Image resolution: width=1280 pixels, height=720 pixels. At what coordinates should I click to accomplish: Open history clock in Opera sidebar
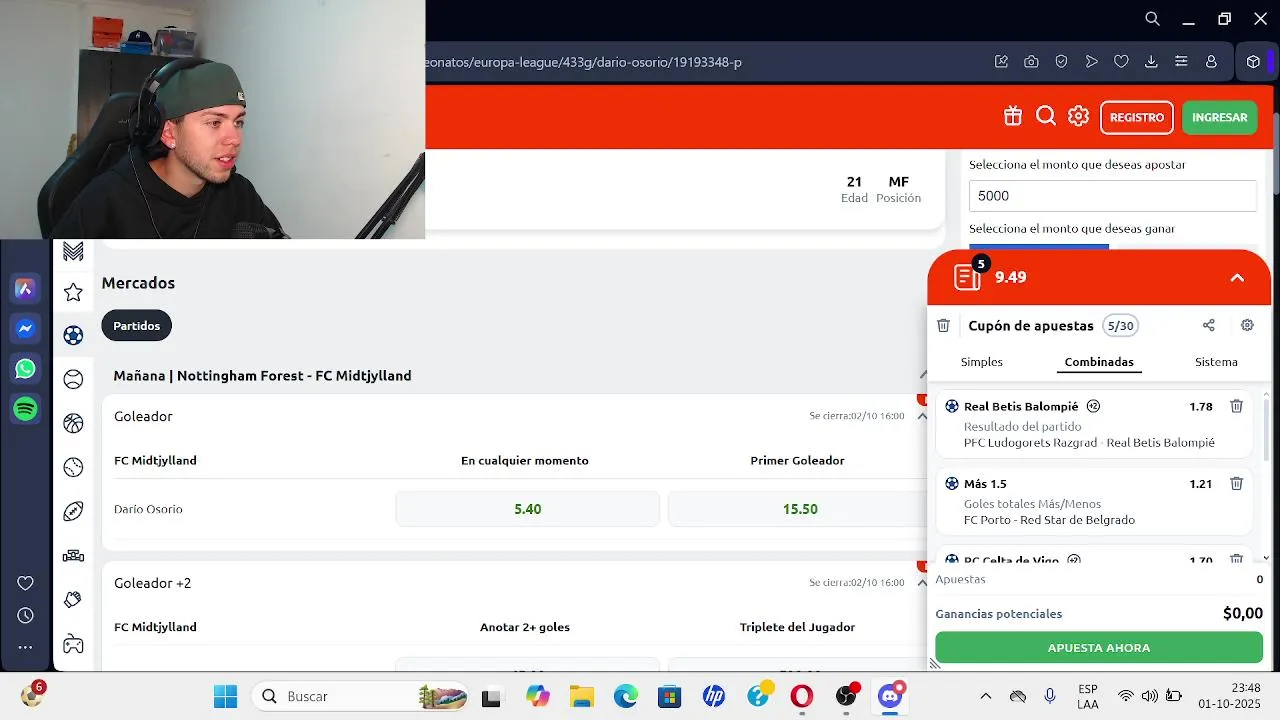26,615
